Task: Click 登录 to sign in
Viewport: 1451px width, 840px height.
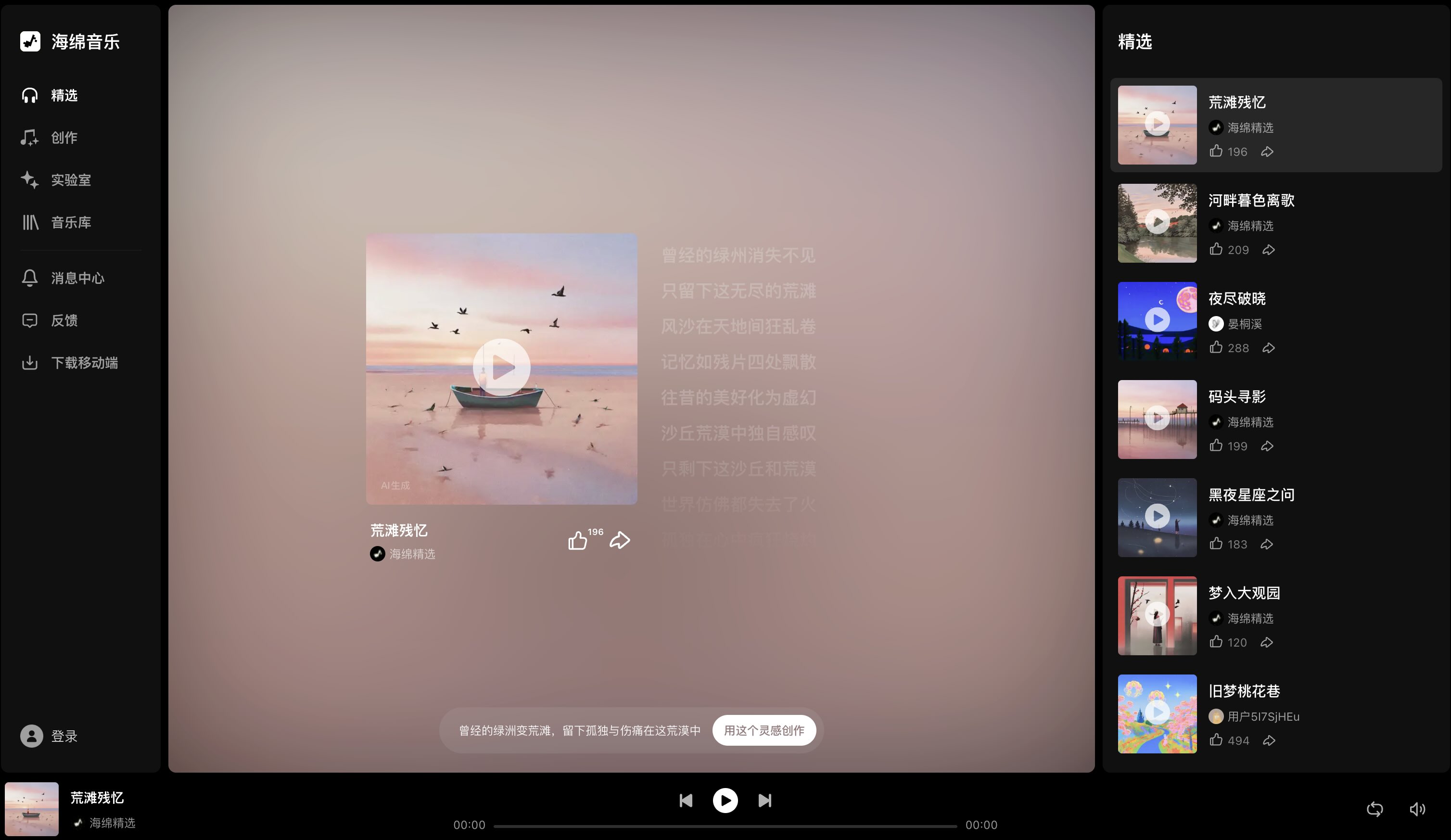Action: tap(64, 736)
